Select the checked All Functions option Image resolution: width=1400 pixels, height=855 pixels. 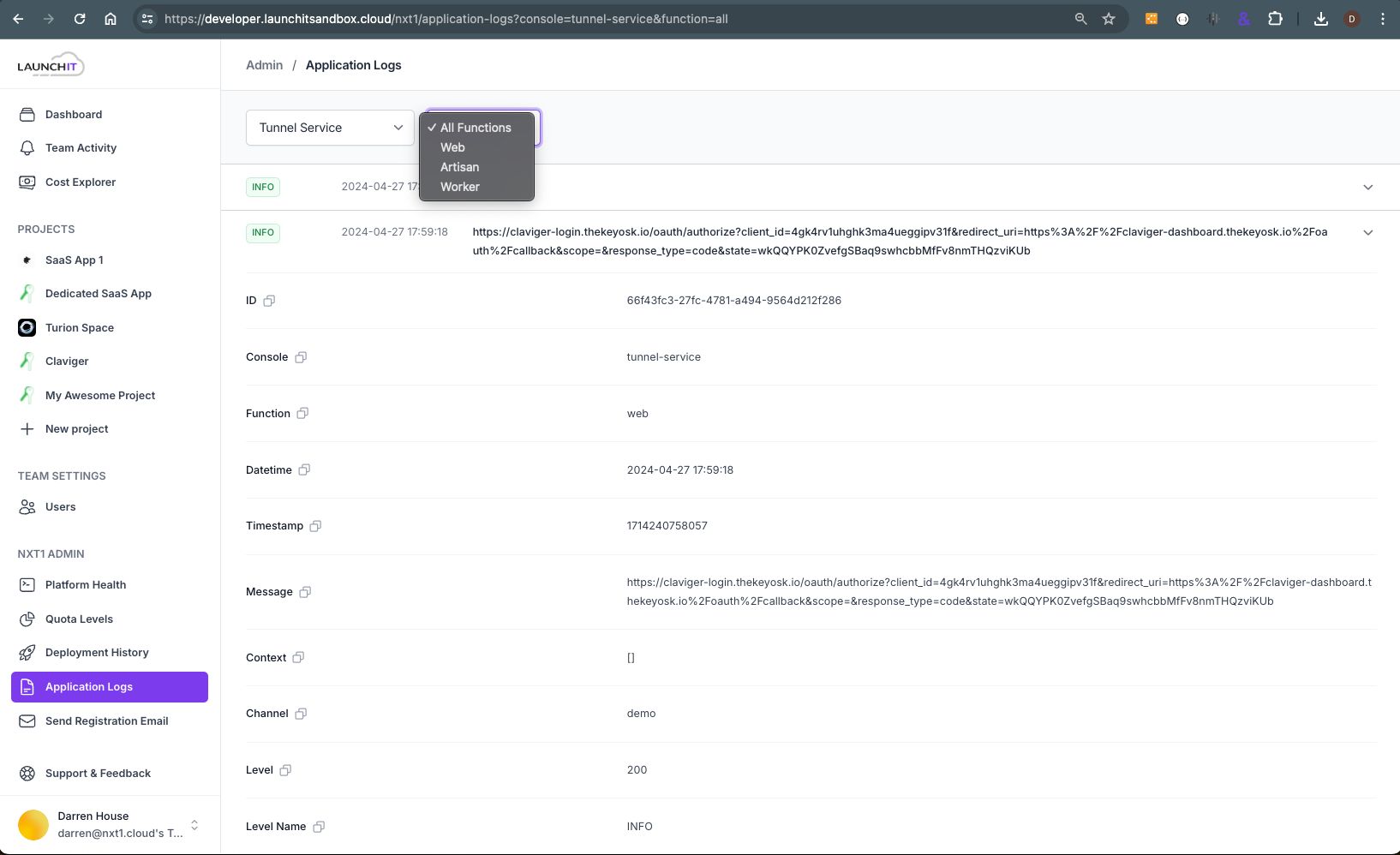tap(476, 128)
